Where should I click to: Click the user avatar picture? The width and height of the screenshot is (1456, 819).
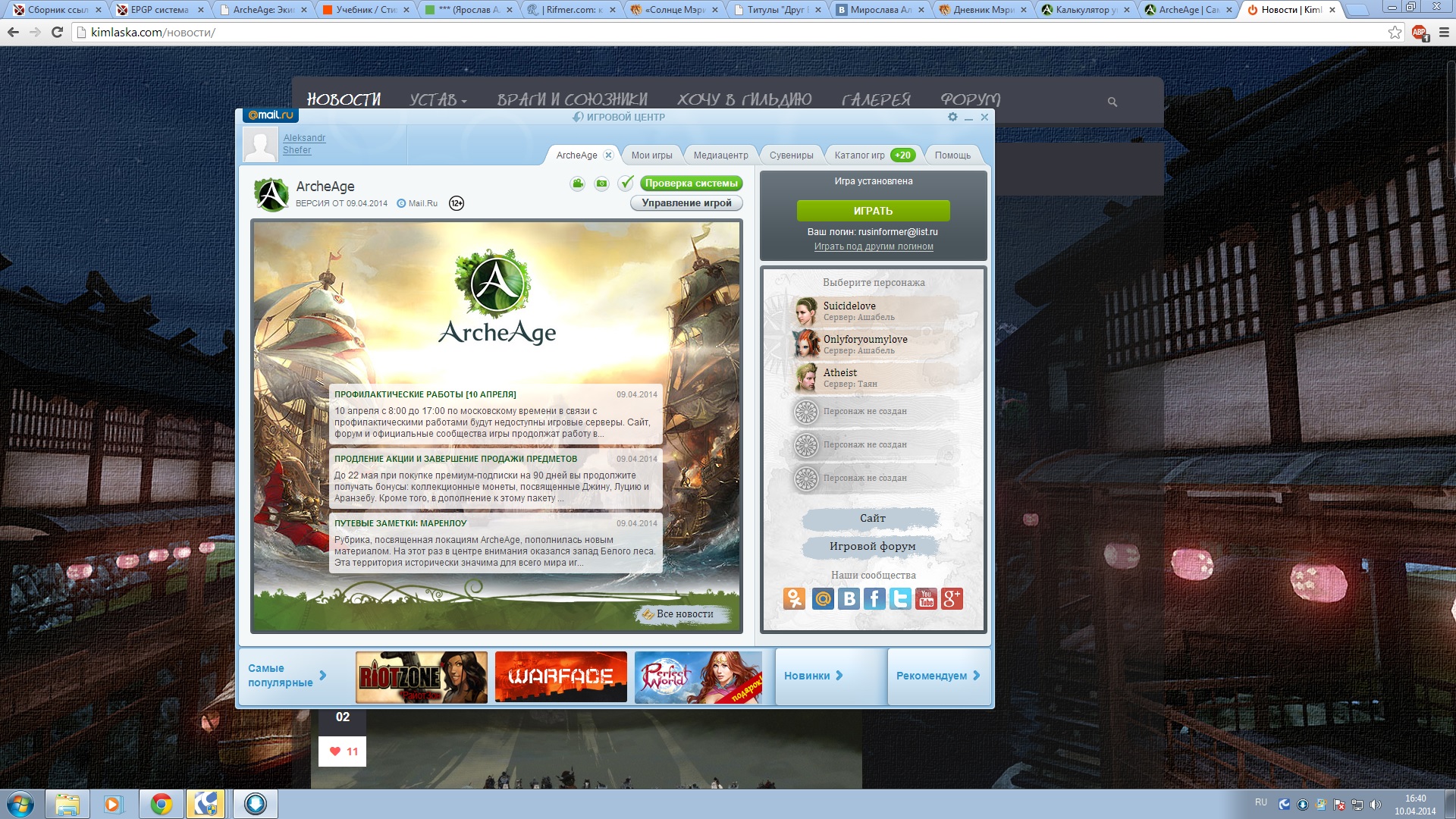(260, 144)
